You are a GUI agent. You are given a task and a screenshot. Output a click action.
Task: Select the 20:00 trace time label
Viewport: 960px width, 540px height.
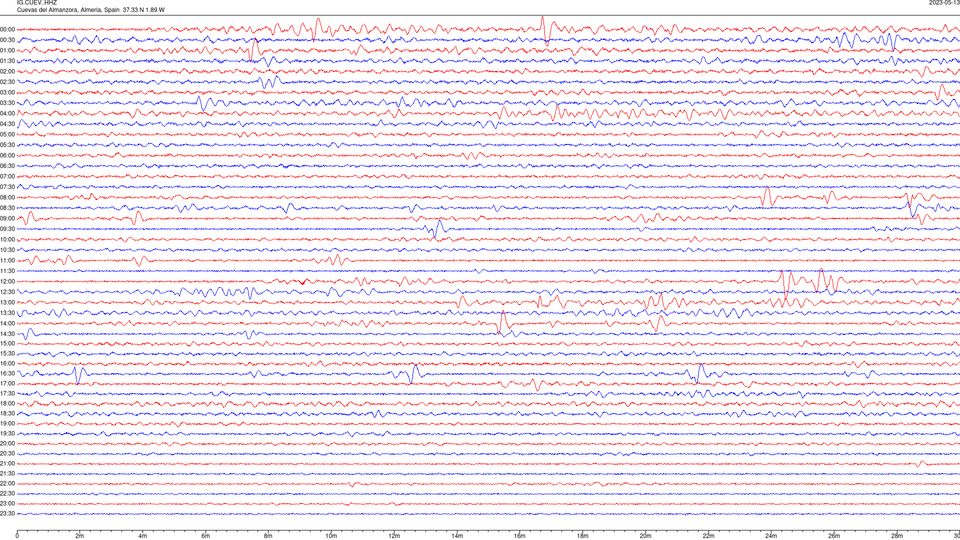pos(7,443)
